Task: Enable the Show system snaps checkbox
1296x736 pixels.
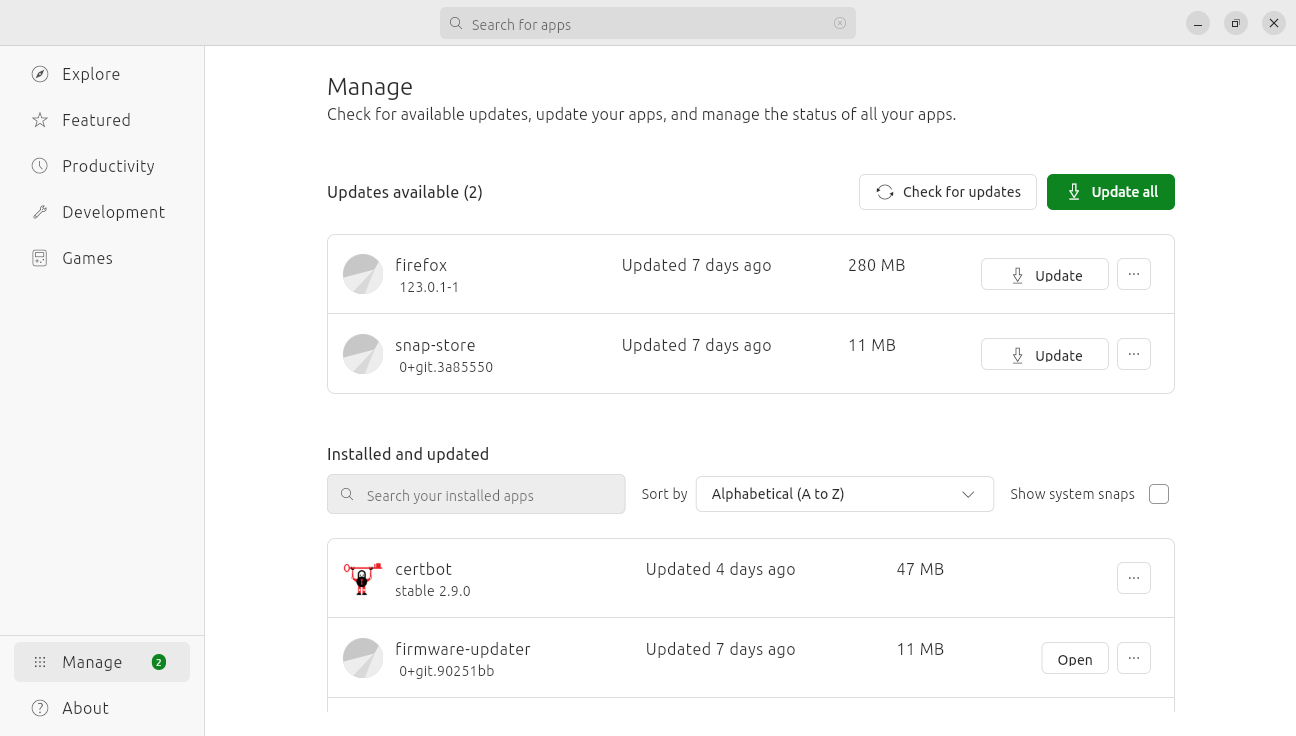Action: (1159, 494)
